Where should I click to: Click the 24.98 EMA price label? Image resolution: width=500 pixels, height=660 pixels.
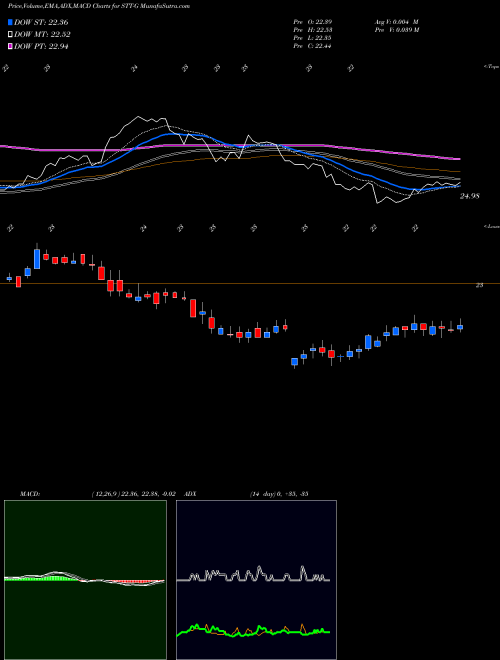pyautogui.click(x=470, y=196)
